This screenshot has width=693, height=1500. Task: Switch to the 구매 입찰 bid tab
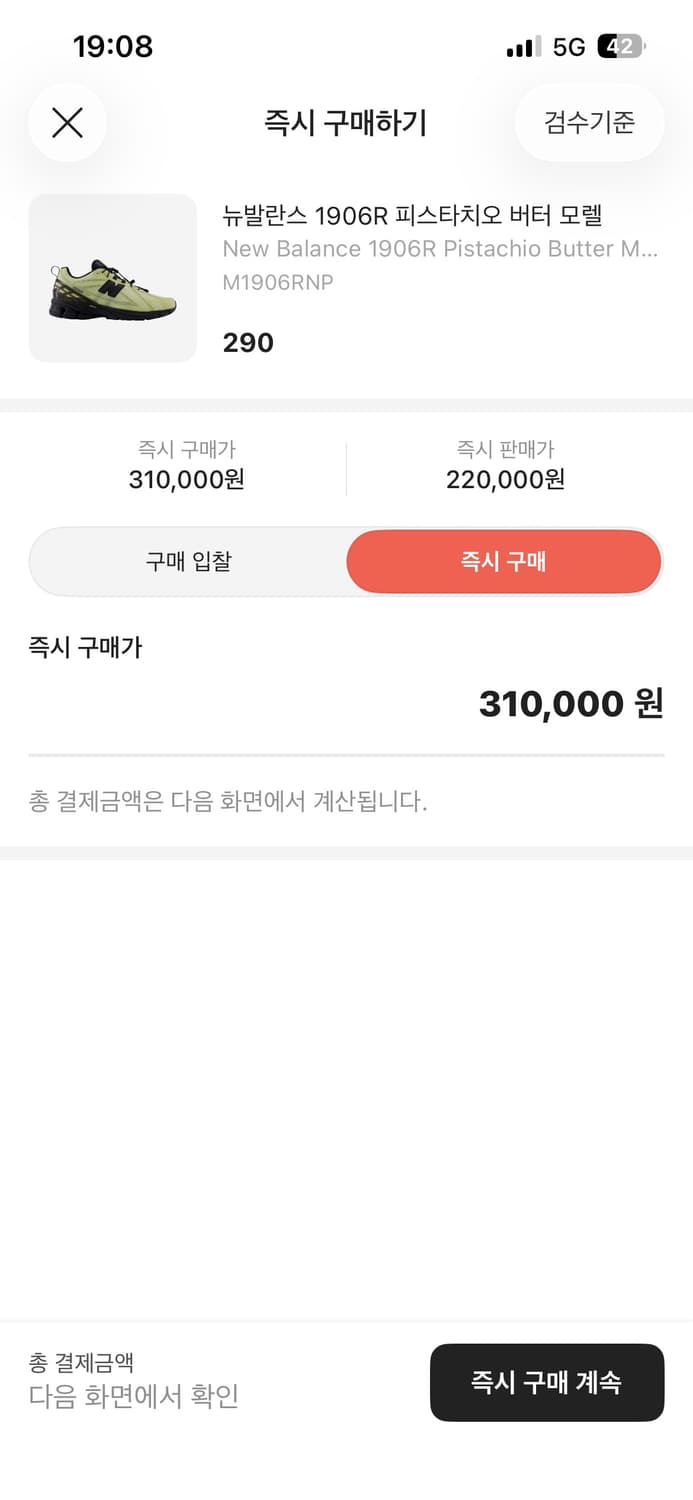point(187,561)
